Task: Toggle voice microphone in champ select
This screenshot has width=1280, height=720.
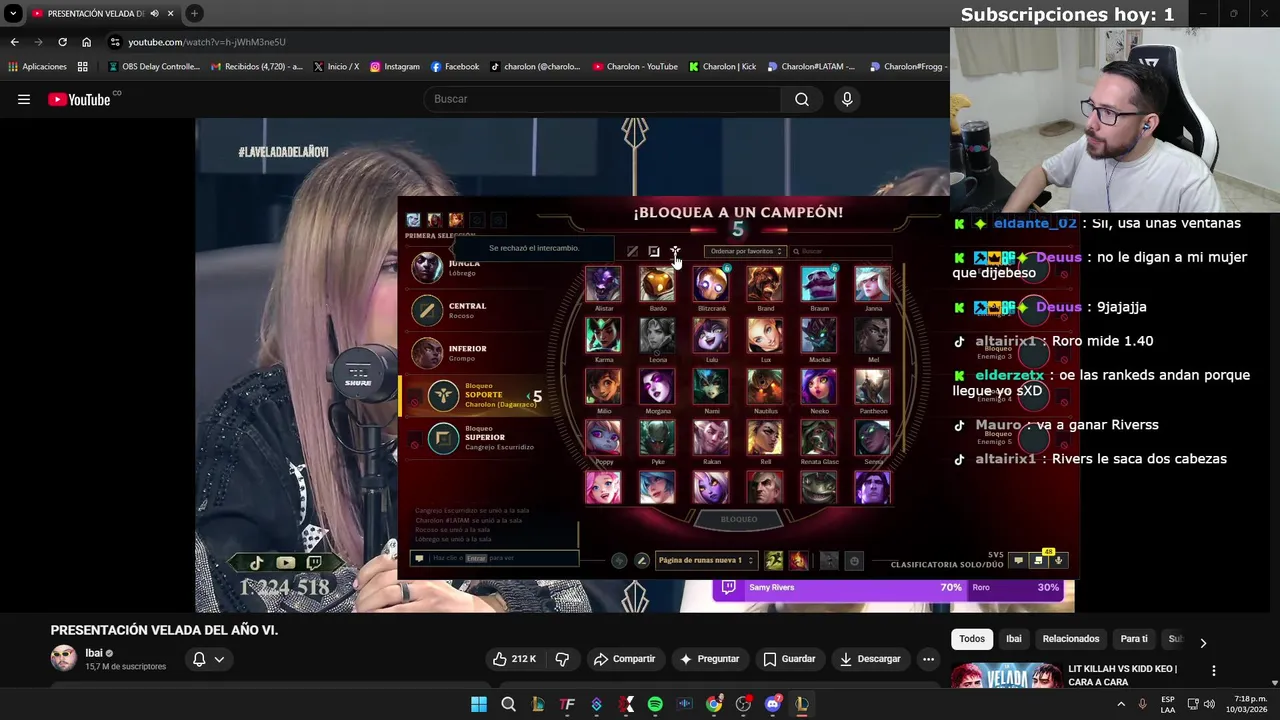Action: coord(1058,560)
